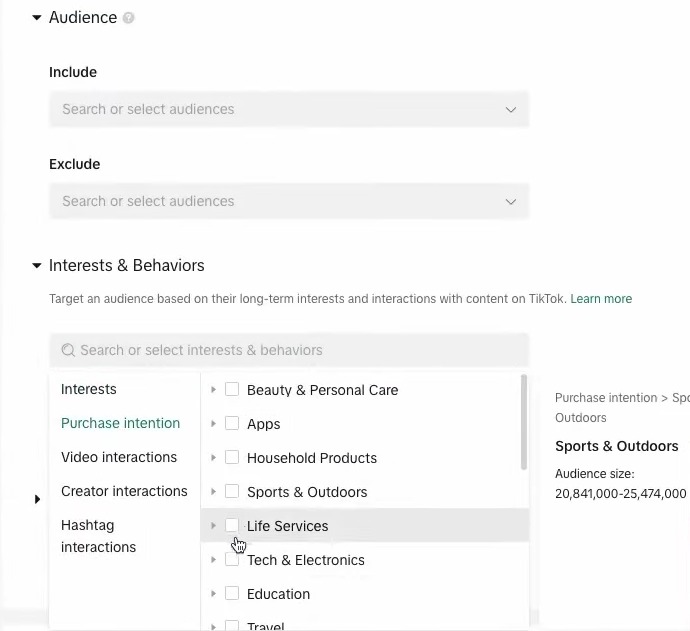690x631 pixels.
Task: Select the Creator interactions tab
Action: click(124, 491)
